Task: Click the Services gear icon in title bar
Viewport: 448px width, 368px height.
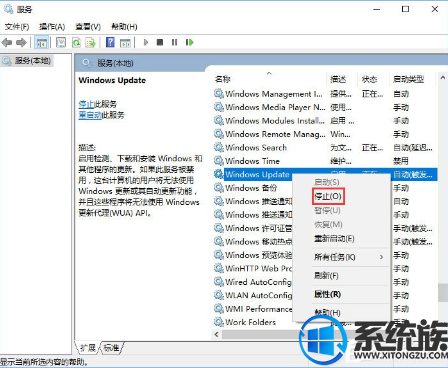Action: 9,9
